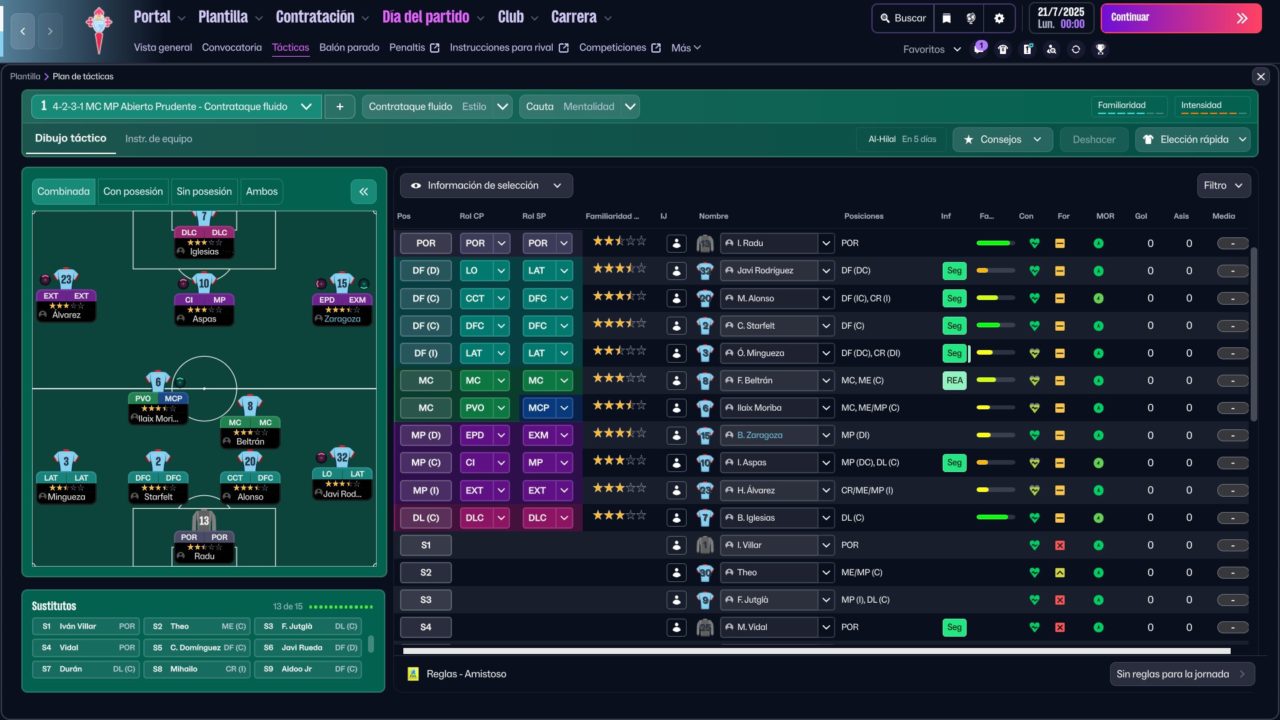The image size is (1280, 720).
Task: Click the add tactic plus button
Action: pos(340,107)
